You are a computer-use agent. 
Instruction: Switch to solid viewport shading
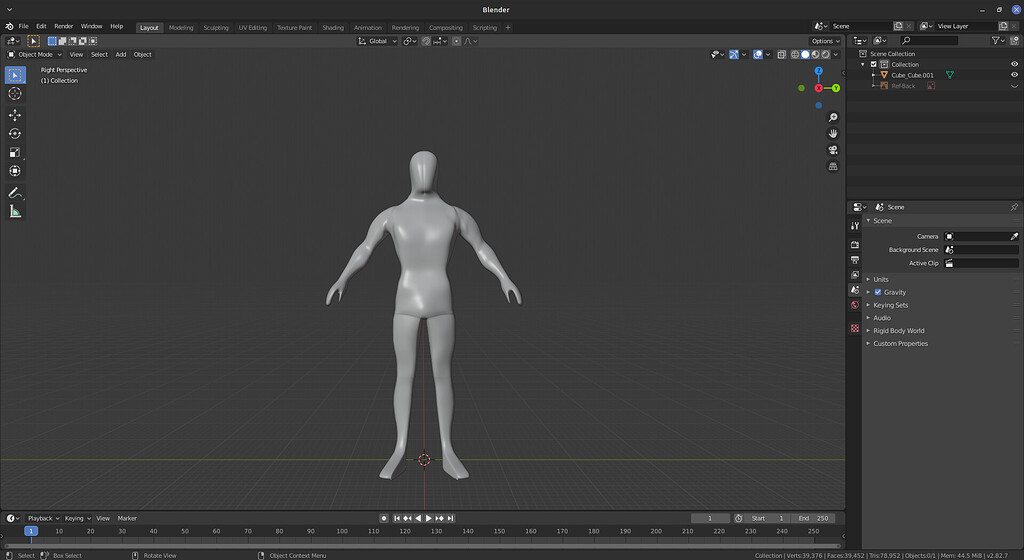pyautogui.click(x=805, y=55)
